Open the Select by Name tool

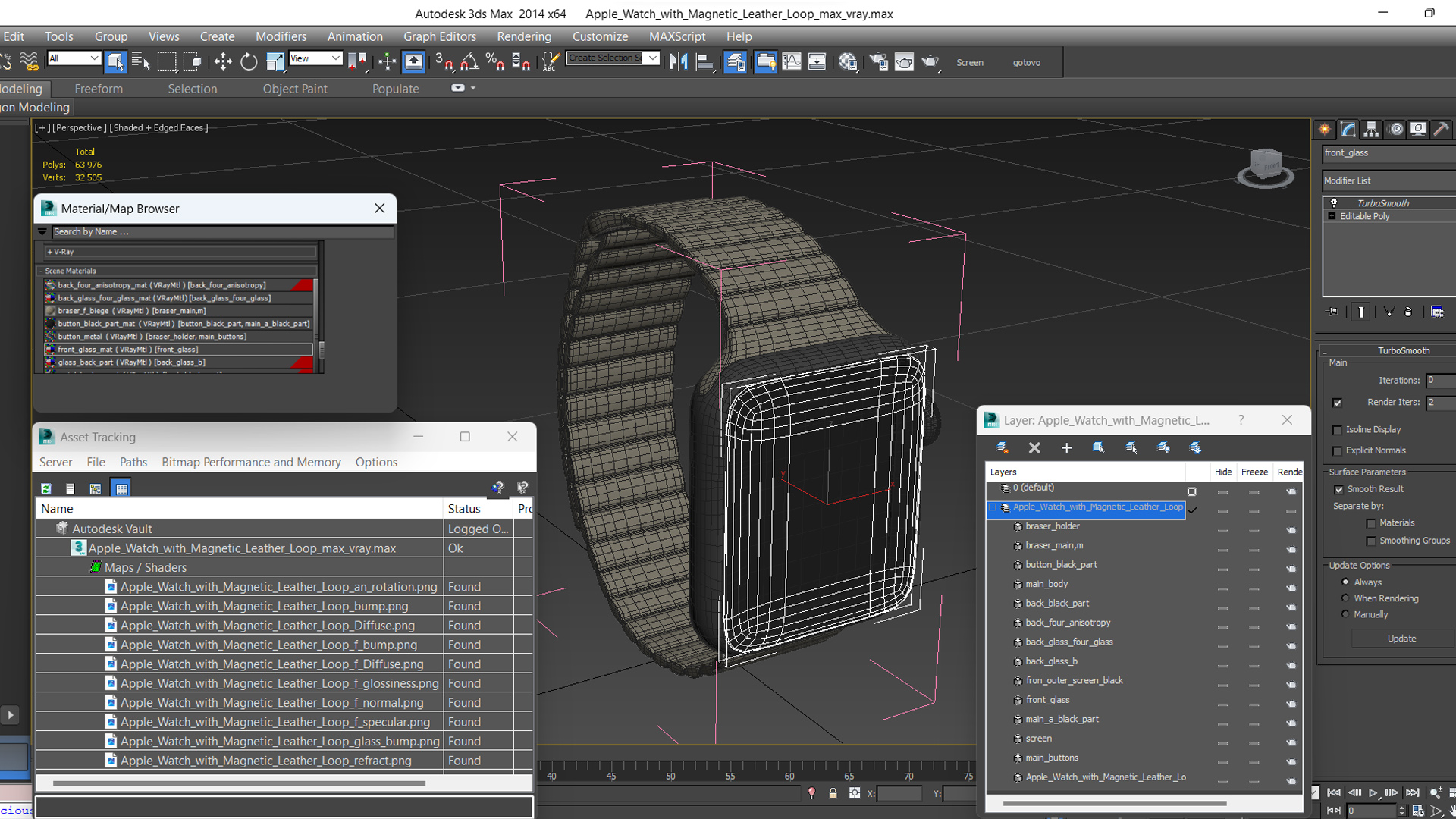click(x=141, y=62)
